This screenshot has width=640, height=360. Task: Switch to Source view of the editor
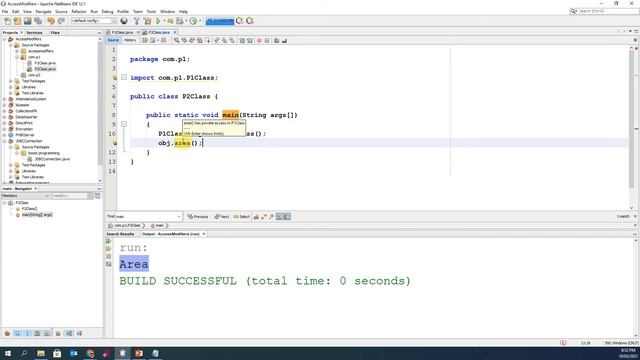point(113,40)
